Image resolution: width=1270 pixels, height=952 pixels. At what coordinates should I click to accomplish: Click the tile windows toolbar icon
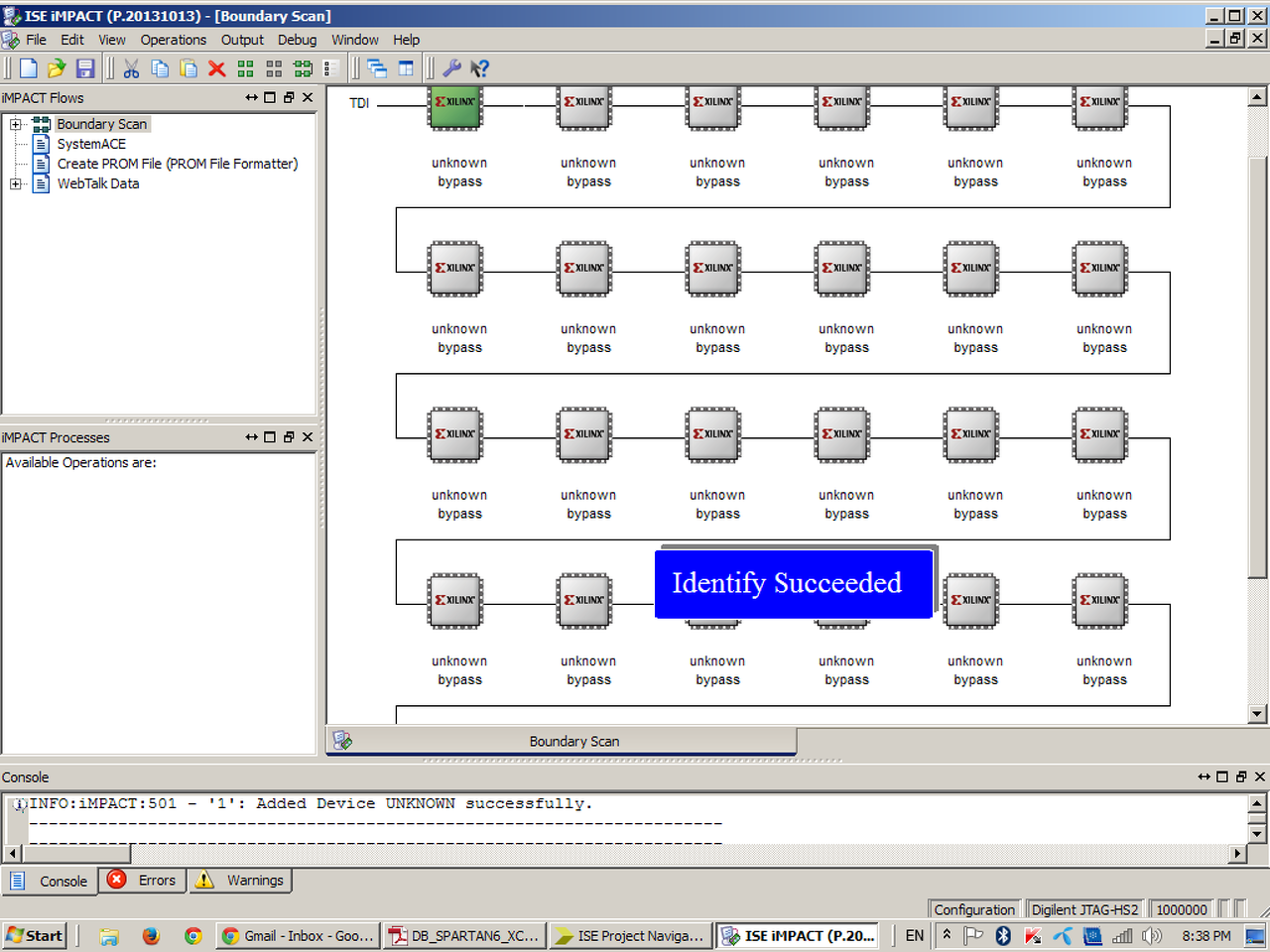[x=406, y=68]
